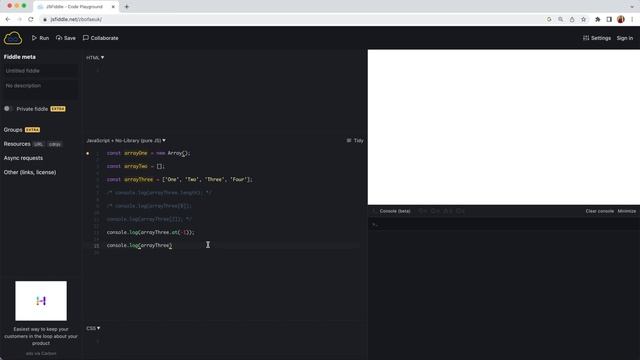Open the Chrome three-dot menu
Screen dimensions: 640x360
(x=632, y=19)
